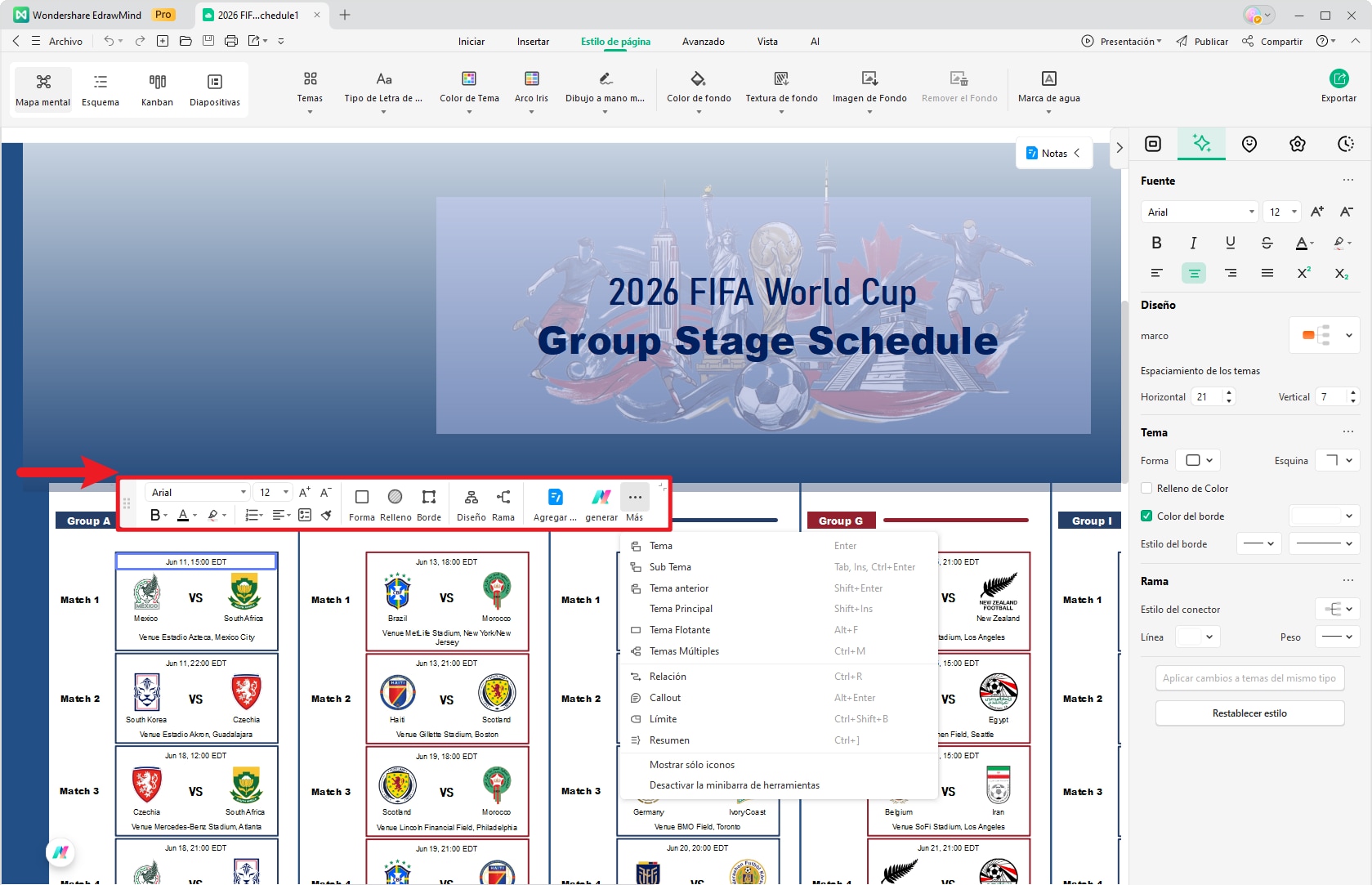The width and height of the screenshot is (1372, 885).
Task: Toggle Strikethrough in Fuente panel
Action: 1267,243
